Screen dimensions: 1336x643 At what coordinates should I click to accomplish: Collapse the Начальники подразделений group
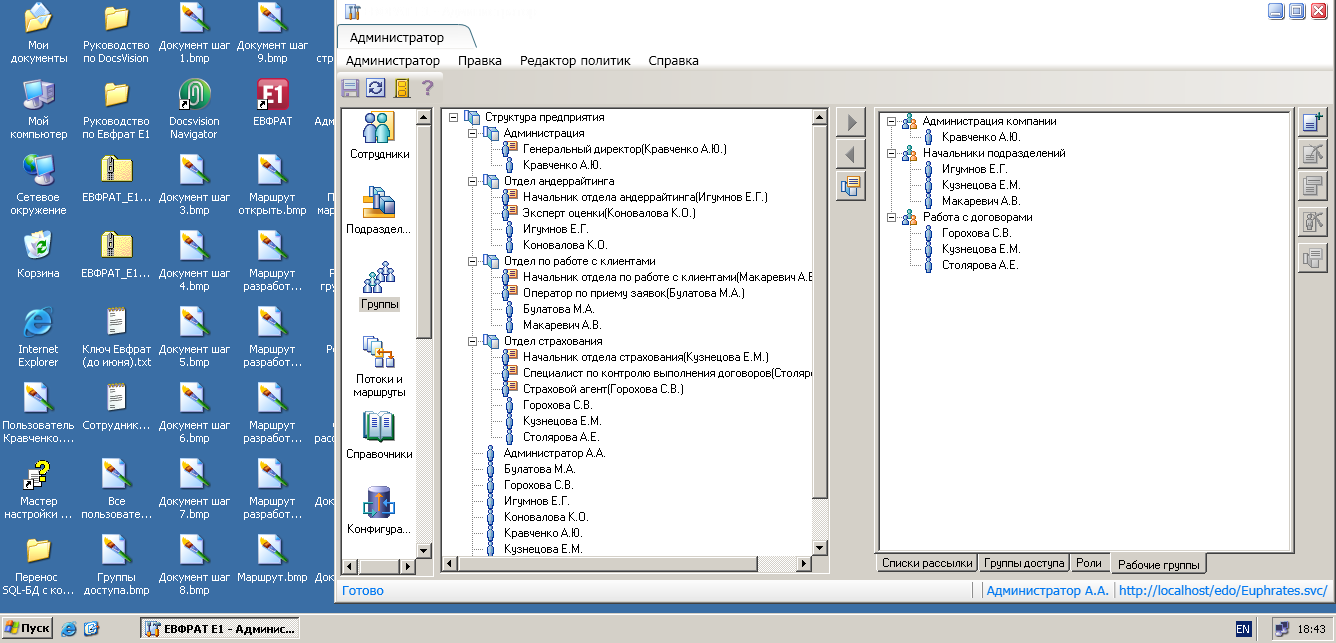tap(891, 153)
